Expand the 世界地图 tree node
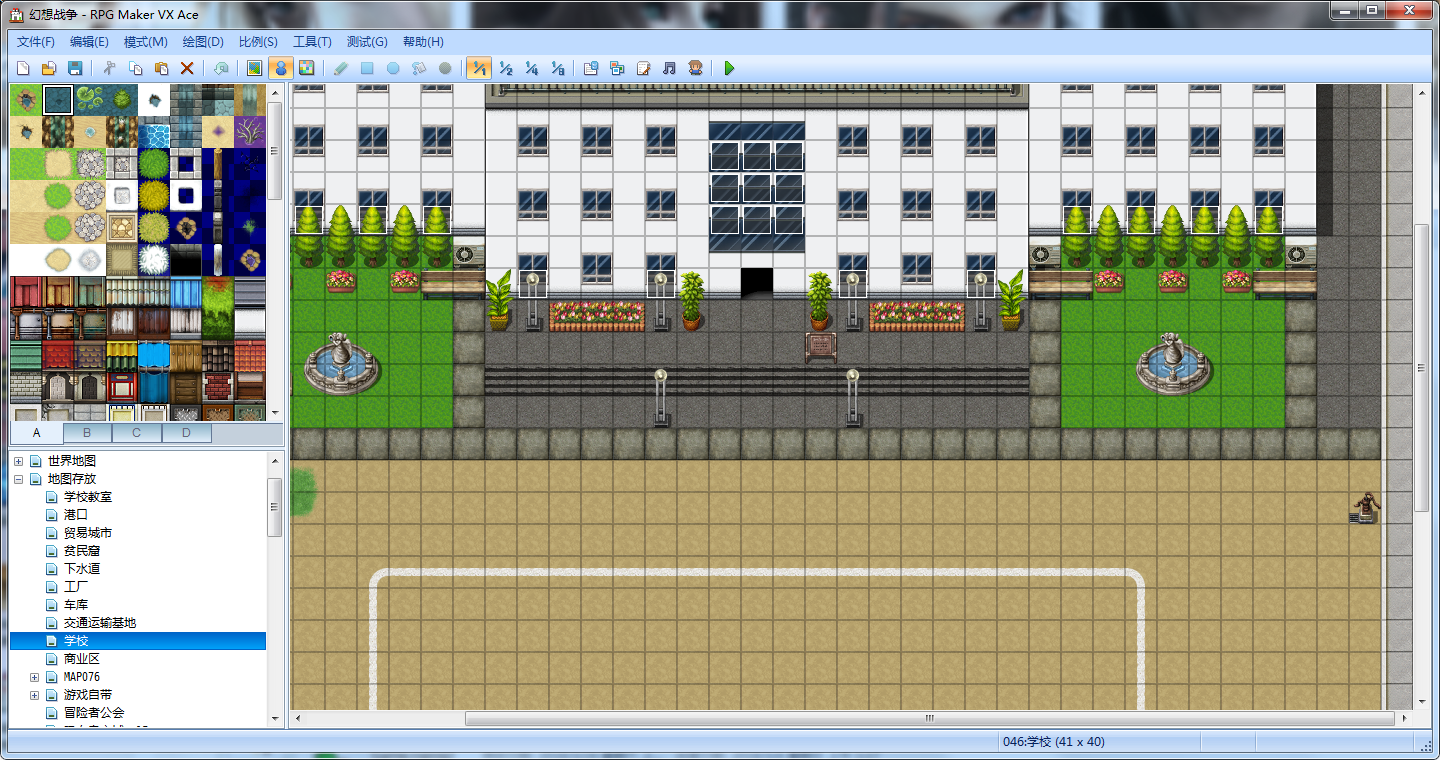 [18, 461]
